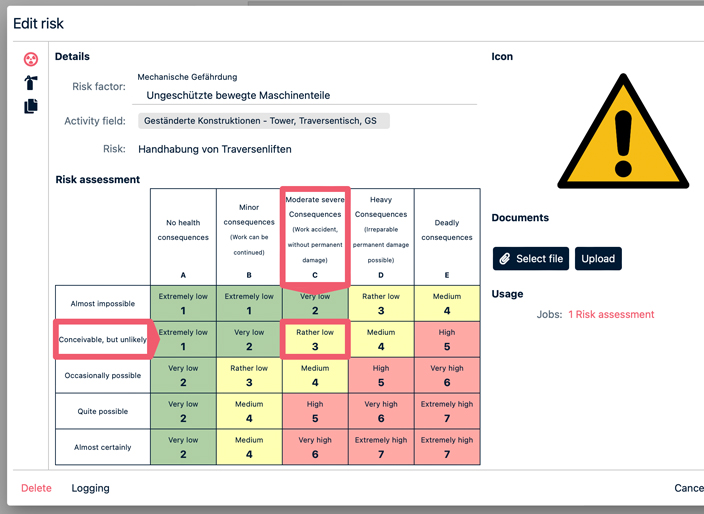Select the Conceivable, but unlikely row header
Image resolution: width=704 pixels, height=514 pixels.
(x=102, y=339)
